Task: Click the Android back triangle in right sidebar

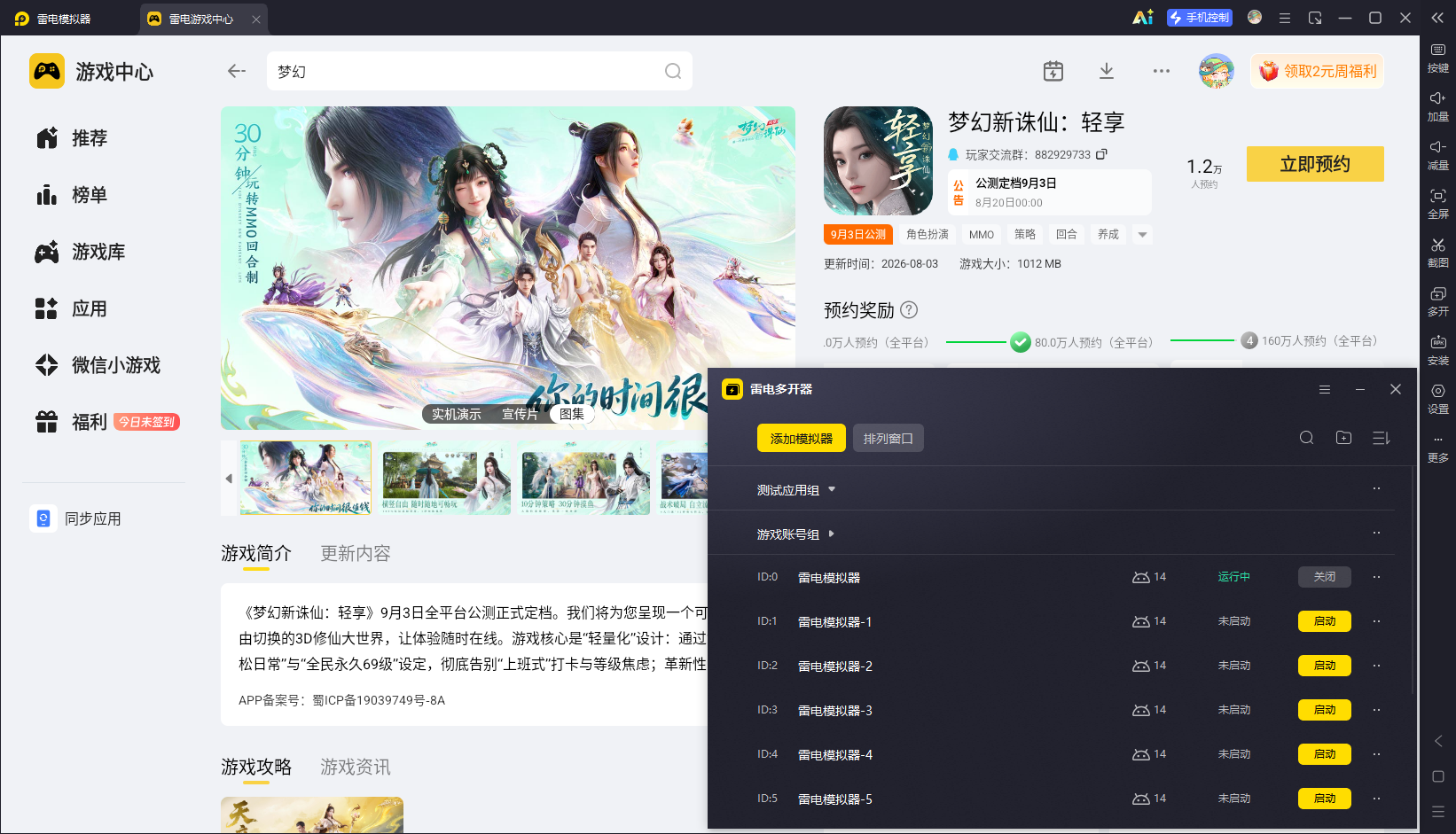Action: pos(1438,741)
